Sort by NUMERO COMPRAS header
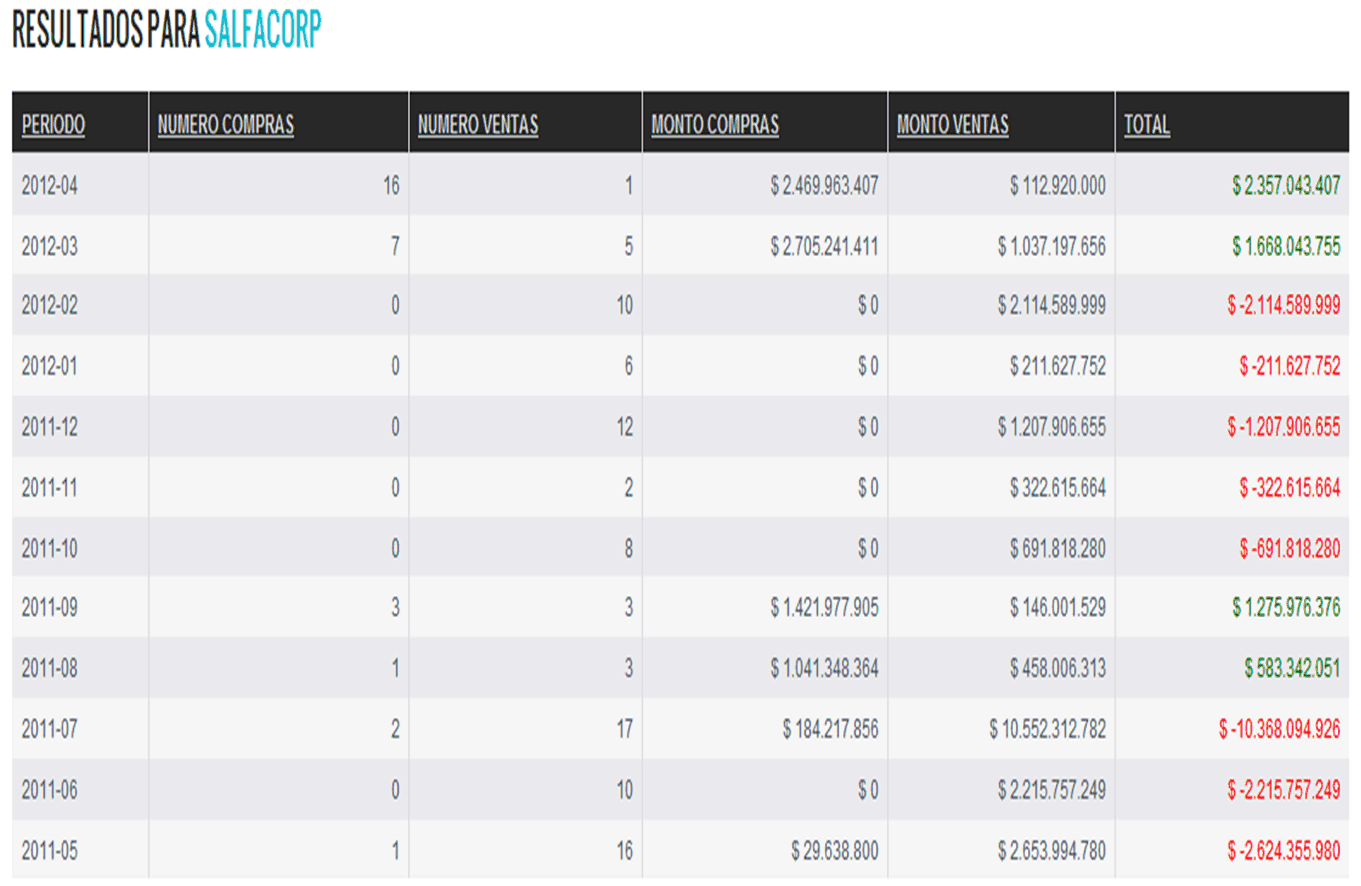This screenshot has width=1361, height=886. 226,125
